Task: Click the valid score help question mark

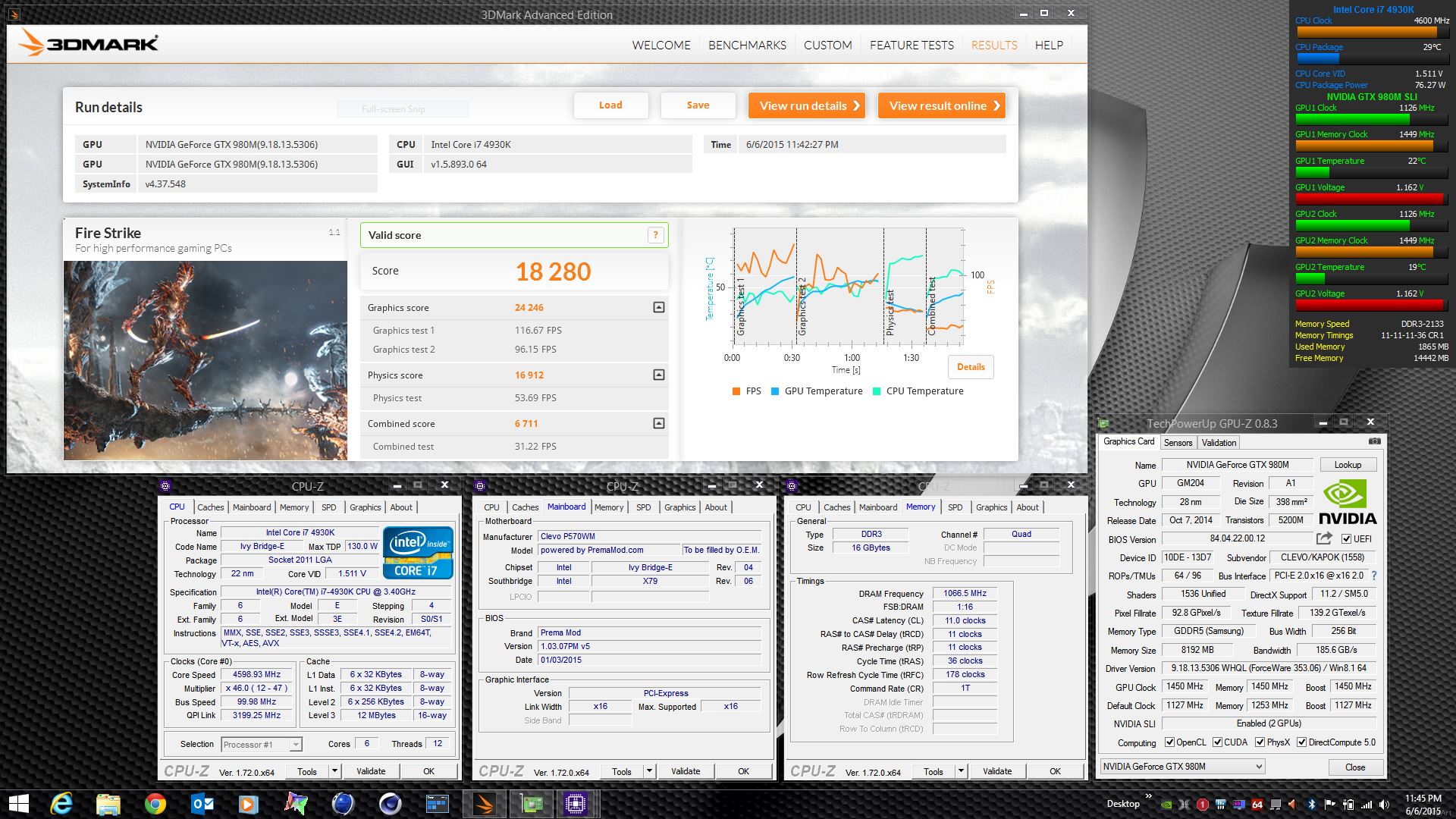Action: pos(655,235)
